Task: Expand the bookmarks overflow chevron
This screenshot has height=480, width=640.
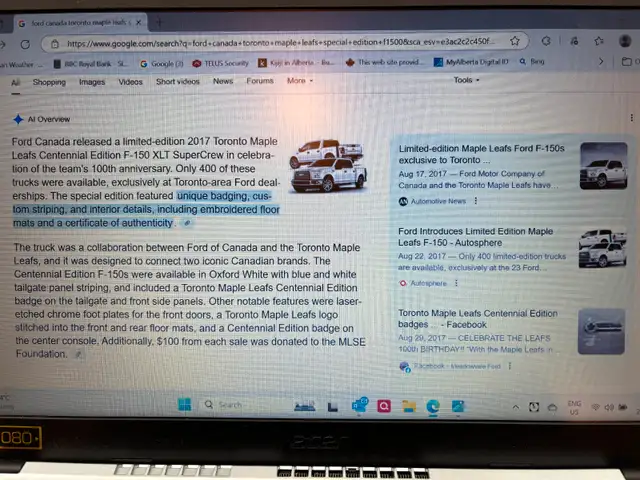Action: pos(601,62)
